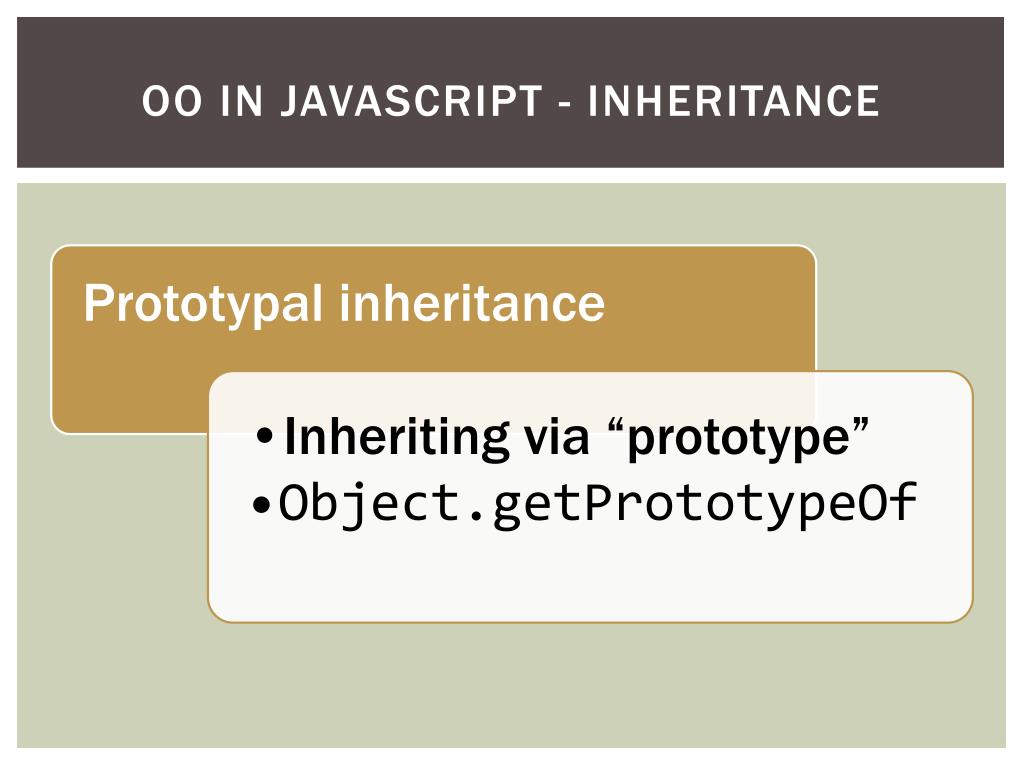Select the quoted word 'prototype'
Screen dimensions: 1024x768
[738, 438]
